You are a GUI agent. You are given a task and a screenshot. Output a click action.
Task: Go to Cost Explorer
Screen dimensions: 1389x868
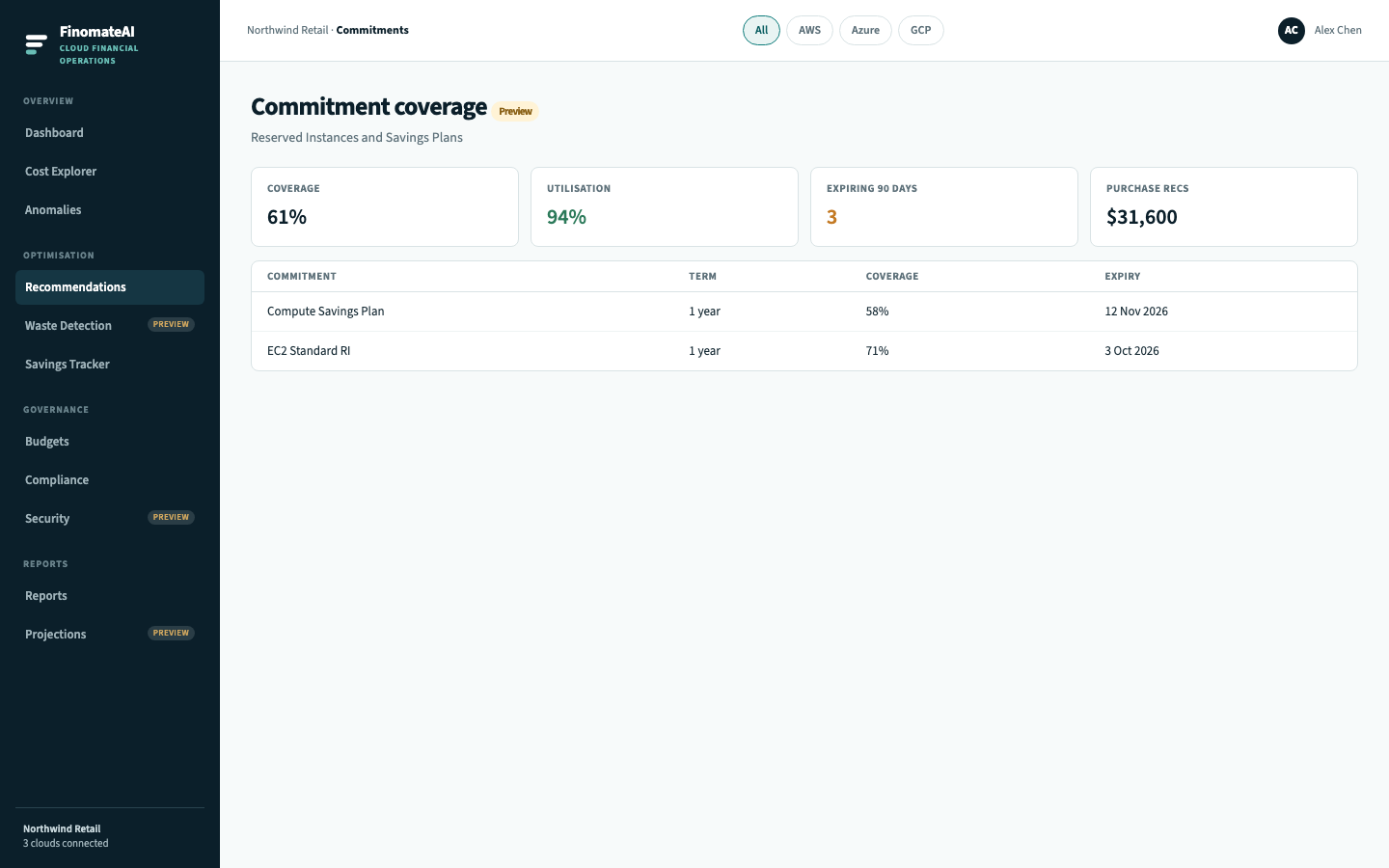coord(110,172)
